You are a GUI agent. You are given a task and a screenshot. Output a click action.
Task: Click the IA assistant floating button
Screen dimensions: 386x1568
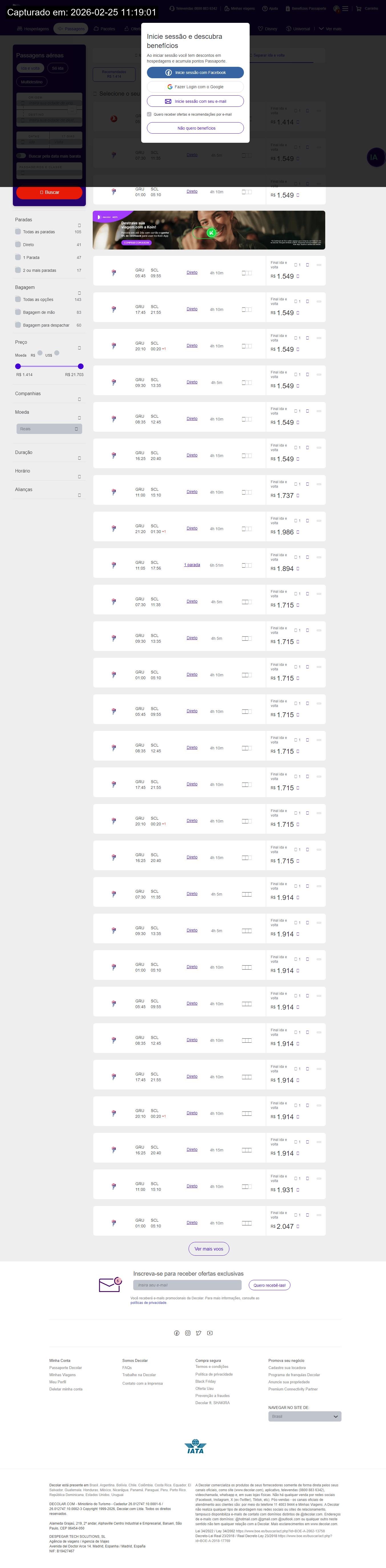tap(373, 157)
